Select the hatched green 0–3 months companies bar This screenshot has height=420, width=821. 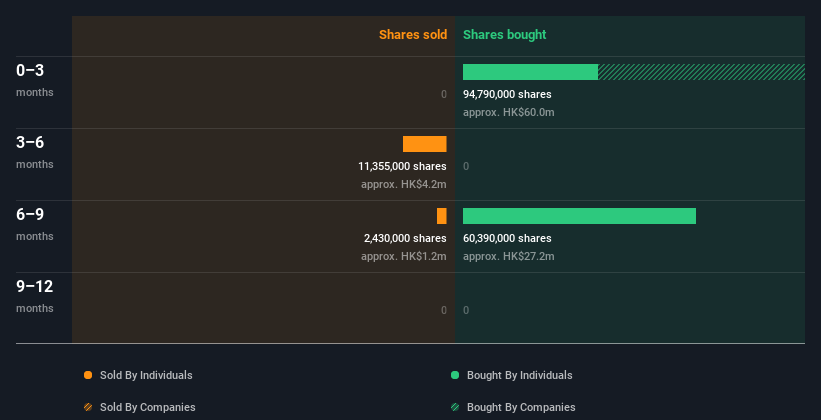coord(702,72)
